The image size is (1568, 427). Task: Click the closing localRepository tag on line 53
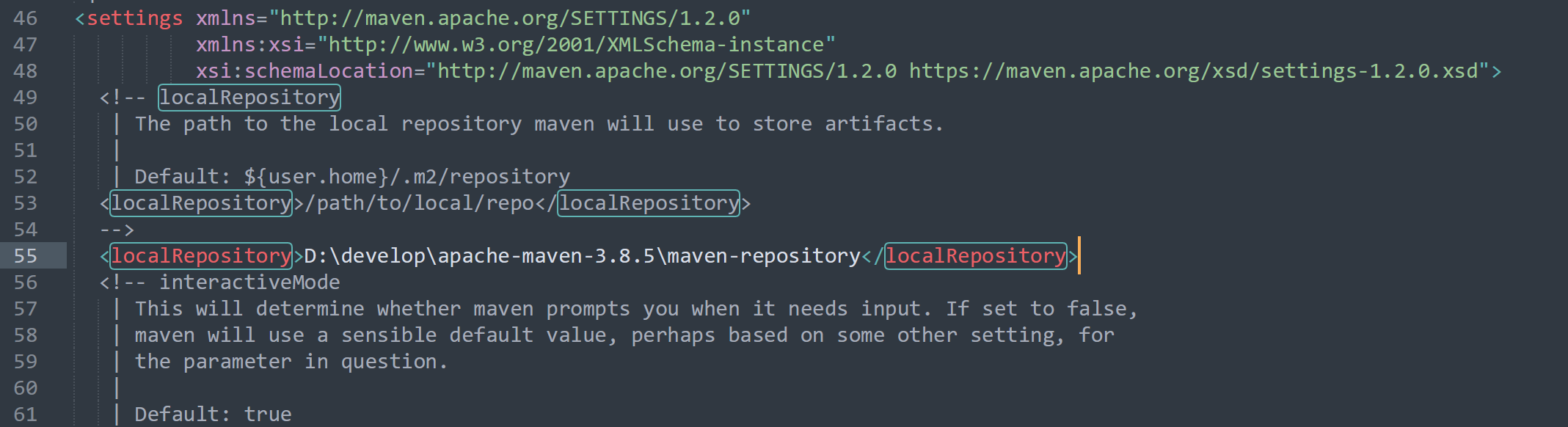649,203
